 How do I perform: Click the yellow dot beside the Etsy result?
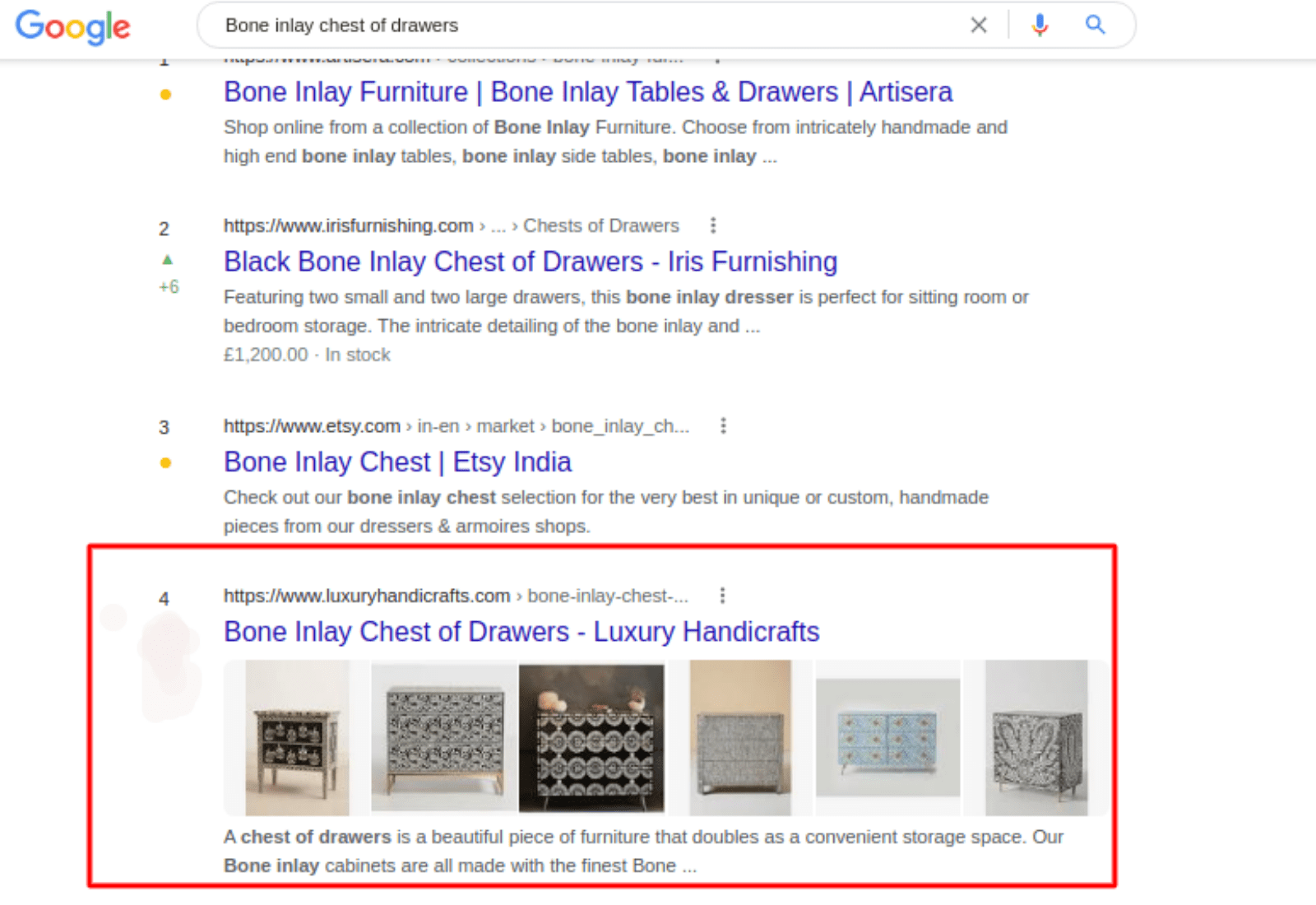pyautogui.click(x=166, y=464)
